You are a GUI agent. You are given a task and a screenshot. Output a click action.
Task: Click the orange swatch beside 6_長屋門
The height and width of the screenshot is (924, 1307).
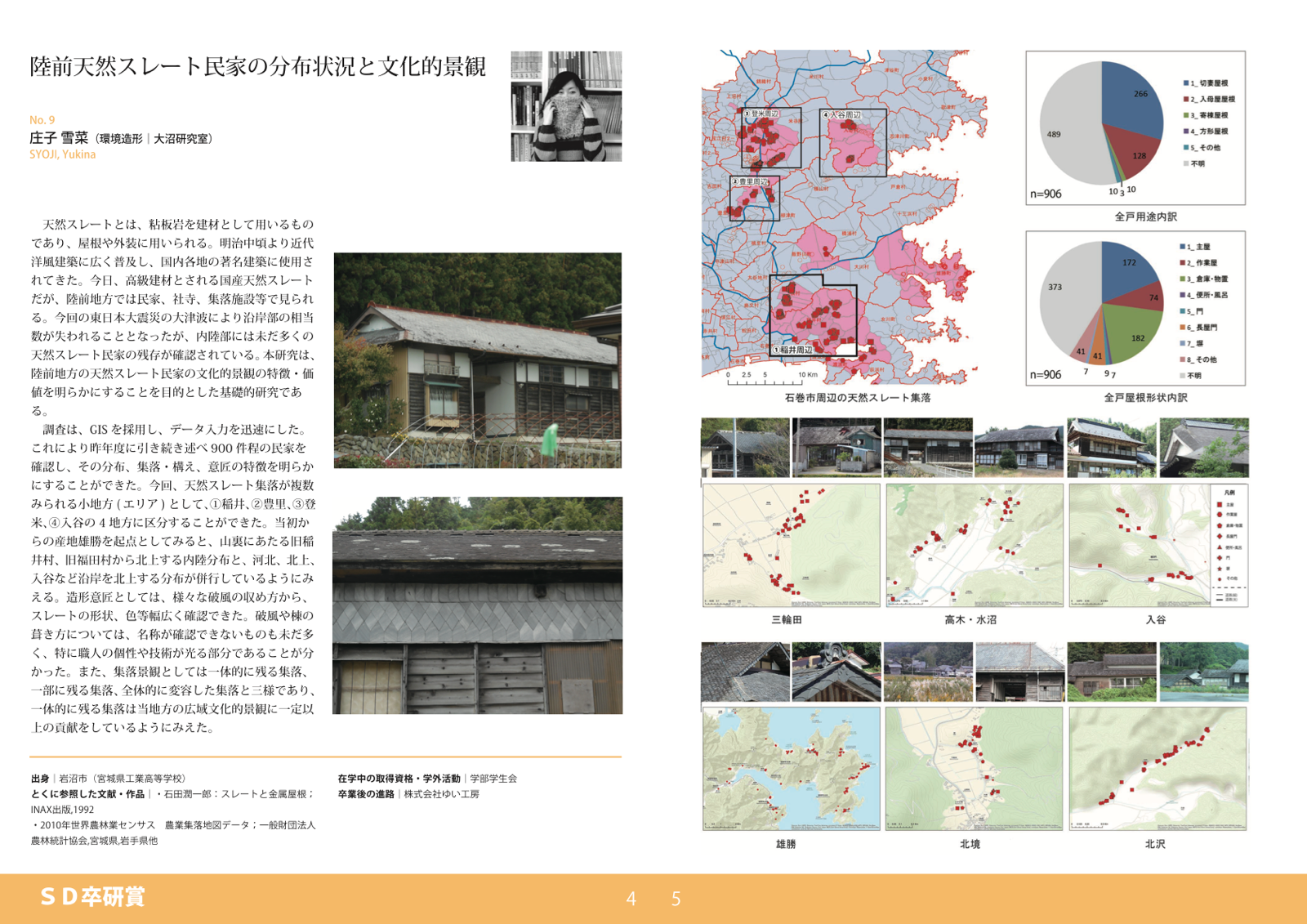coord(1182,328)
